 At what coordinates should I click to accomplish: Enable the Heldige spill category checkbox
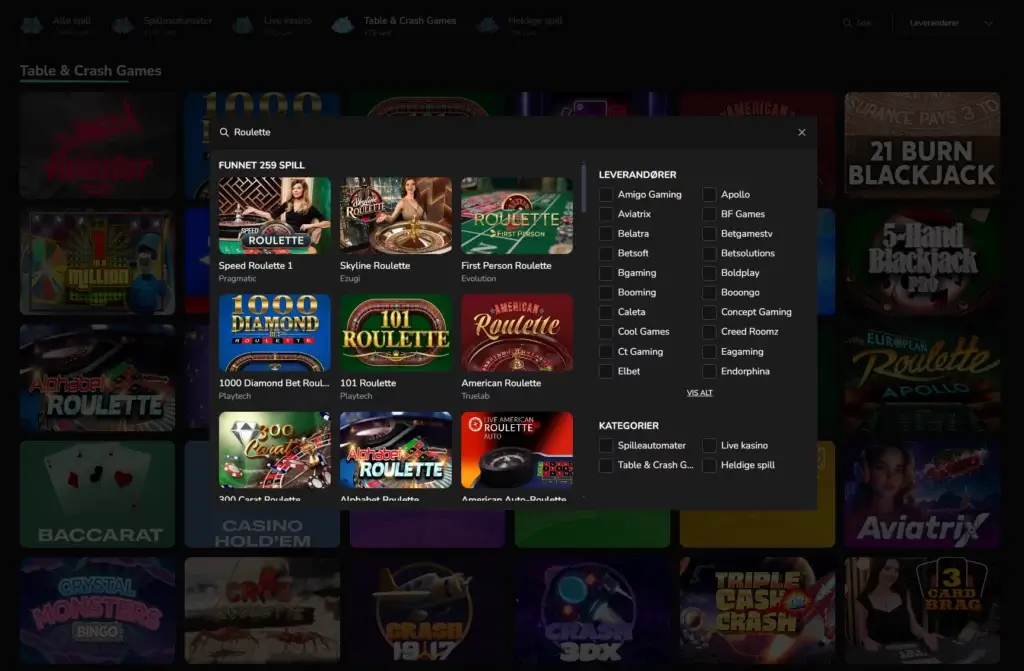coord(709,465)
